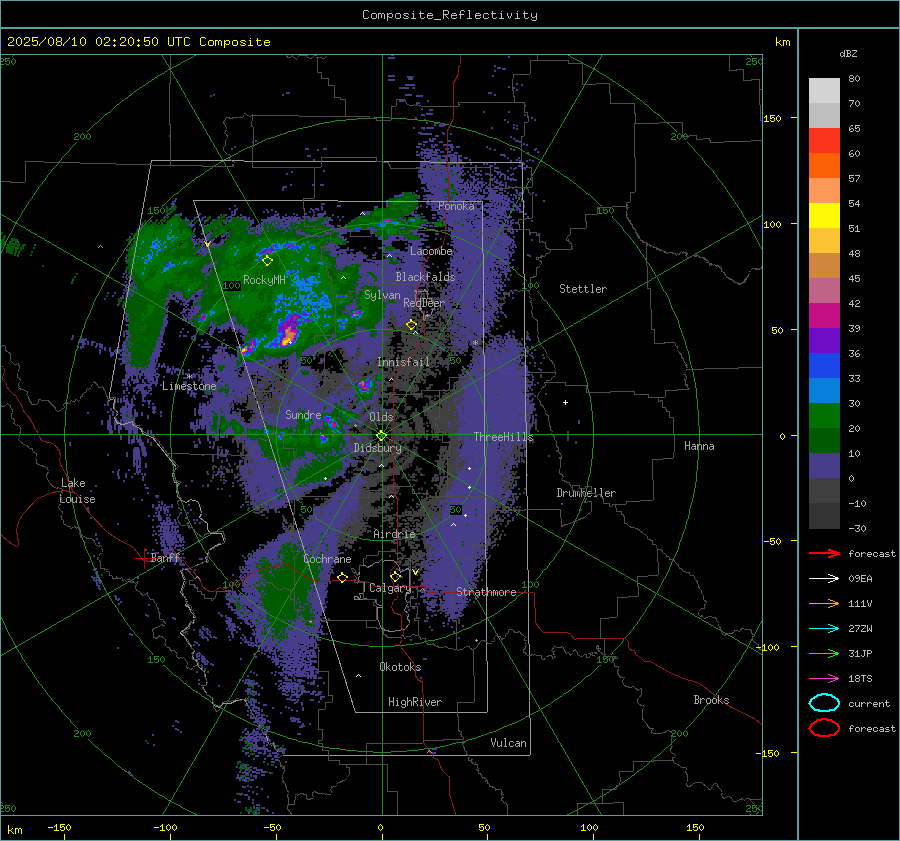This screenshot has height=841, width=900.
Task: Click the Cochrane town label
Action: click(327, 559)
